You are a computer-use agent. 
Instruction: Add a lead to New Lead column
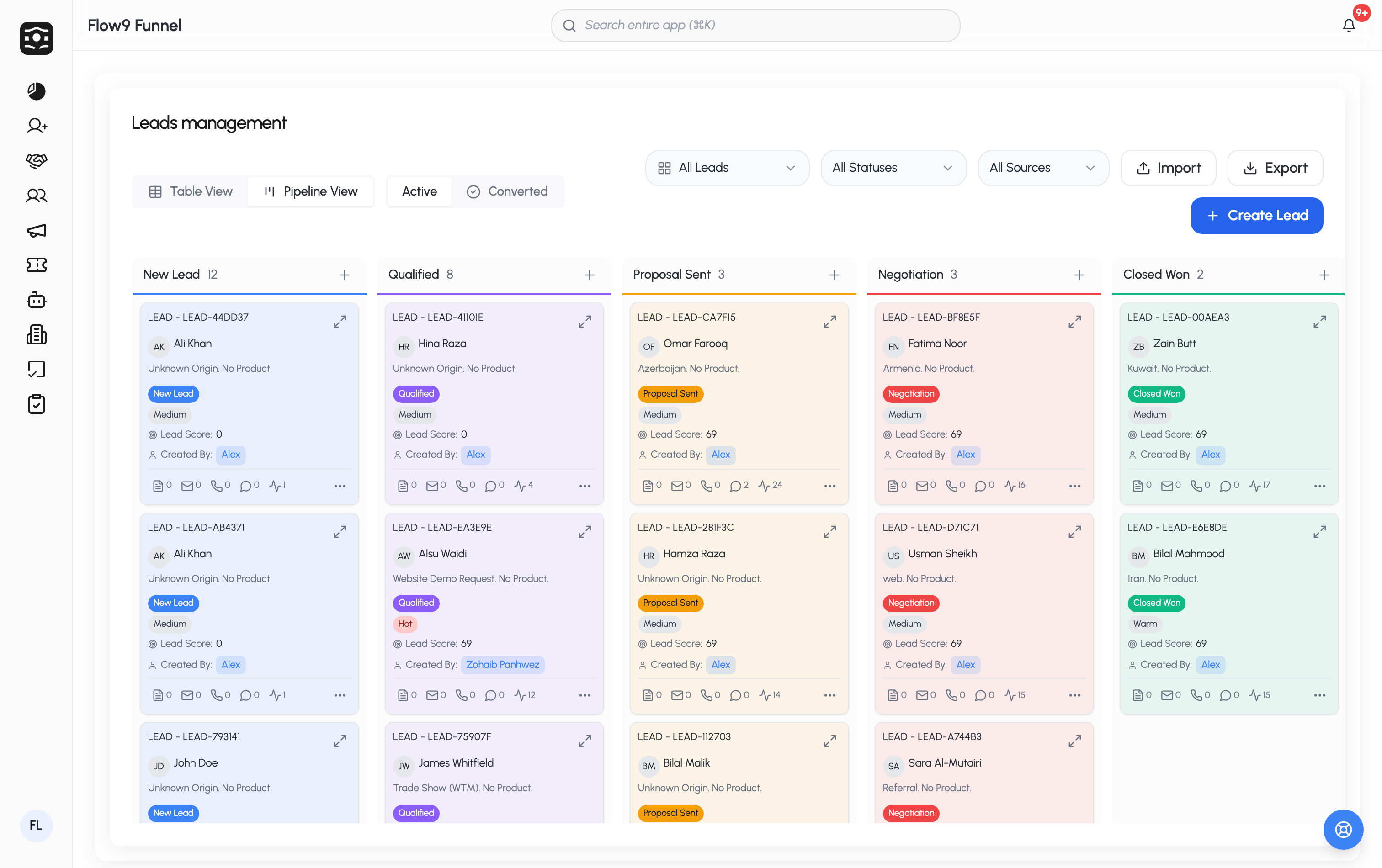pos(344,275)
